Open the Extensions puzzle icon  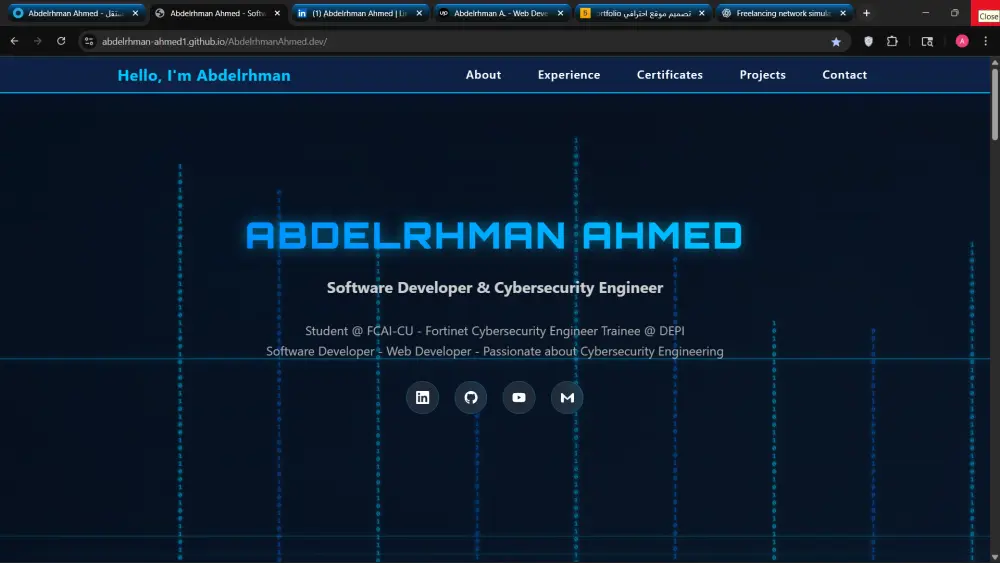pos(892,41)
